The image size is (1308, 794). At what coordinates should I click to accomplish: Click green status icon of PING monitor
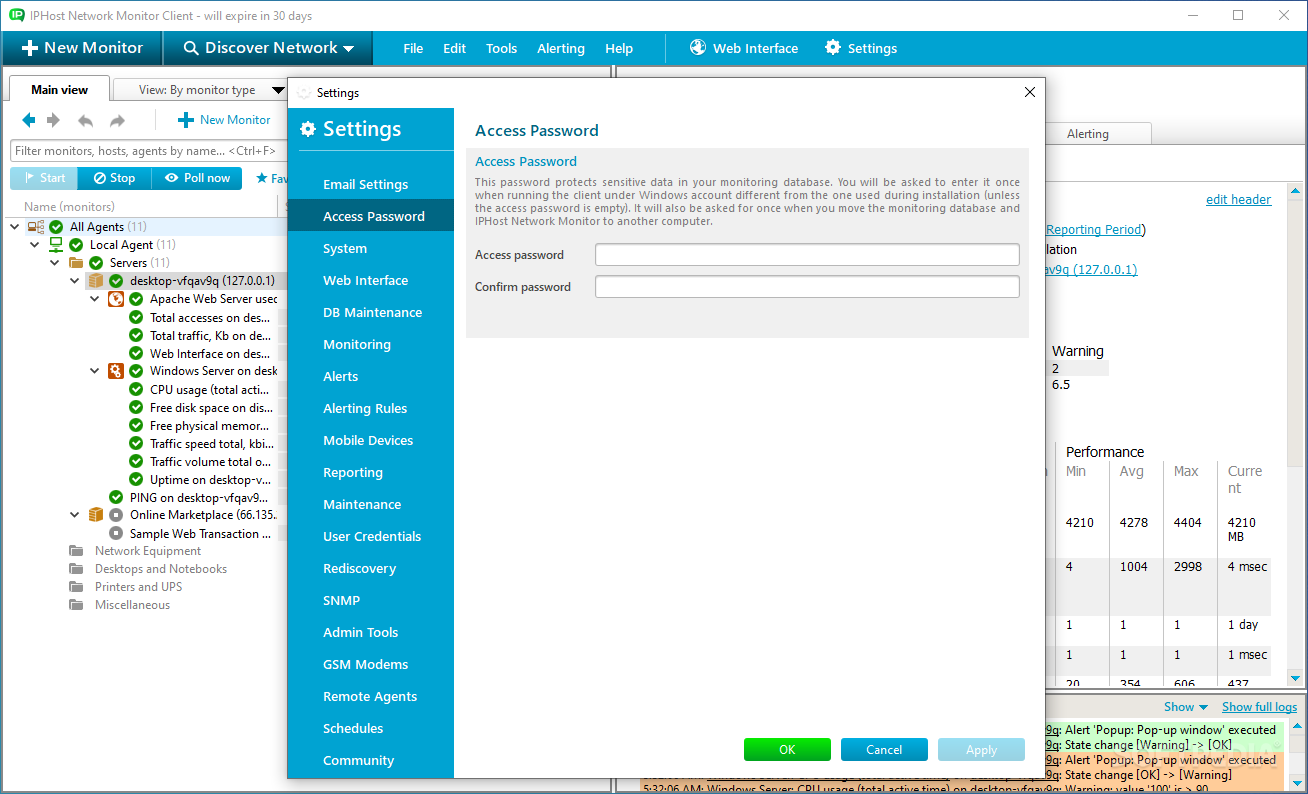click(116, 497)
